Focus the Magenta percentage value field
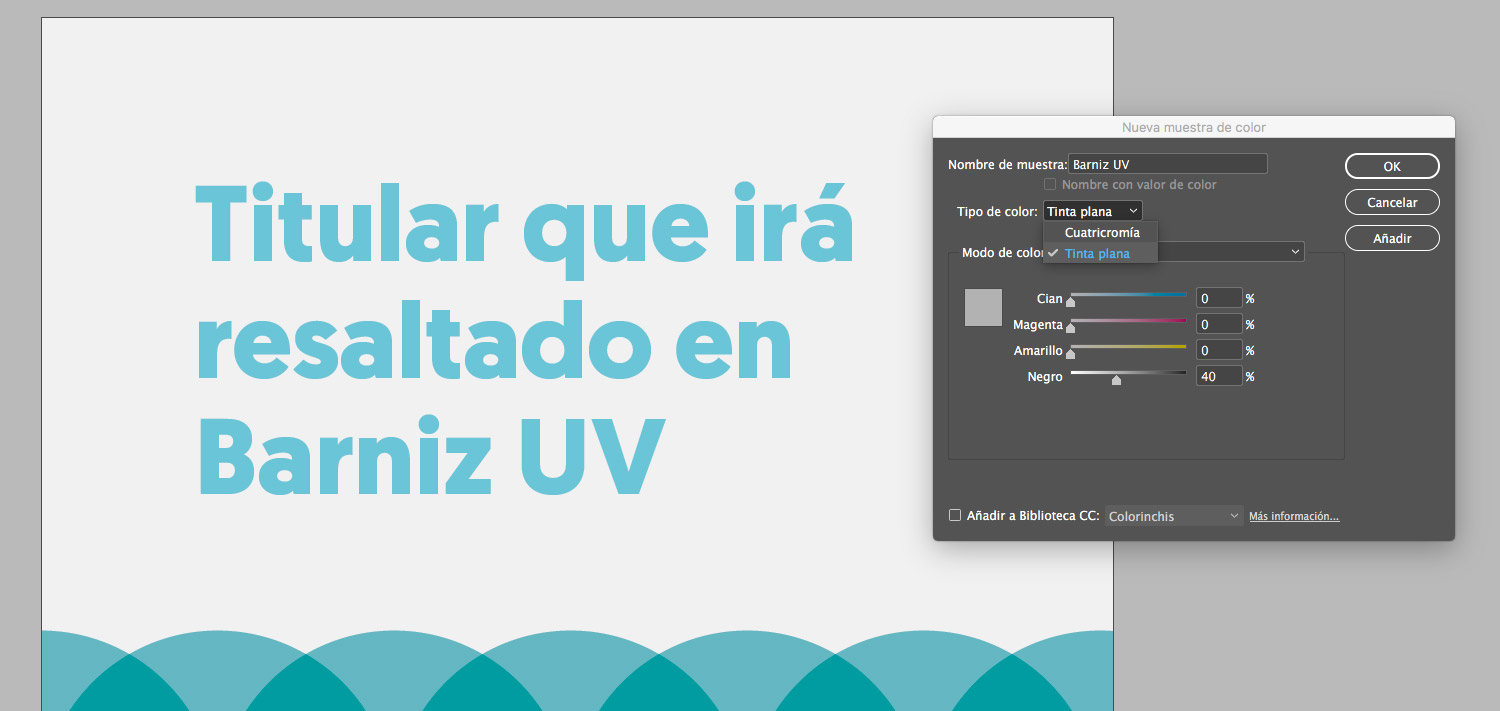The image size is (1500, 711). click(1218, 324)
